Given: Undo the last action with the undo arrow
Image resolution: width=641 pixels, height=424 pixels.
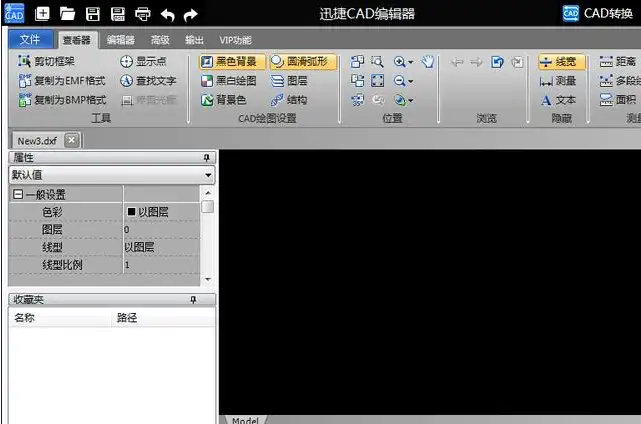Looking at the screenshot, I should click(167, 15).
